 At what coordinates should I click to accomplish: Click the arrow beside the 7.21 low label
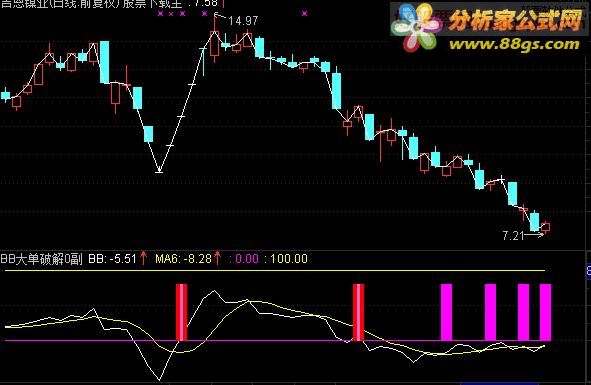pyautogui.click(x=534, y=235)
